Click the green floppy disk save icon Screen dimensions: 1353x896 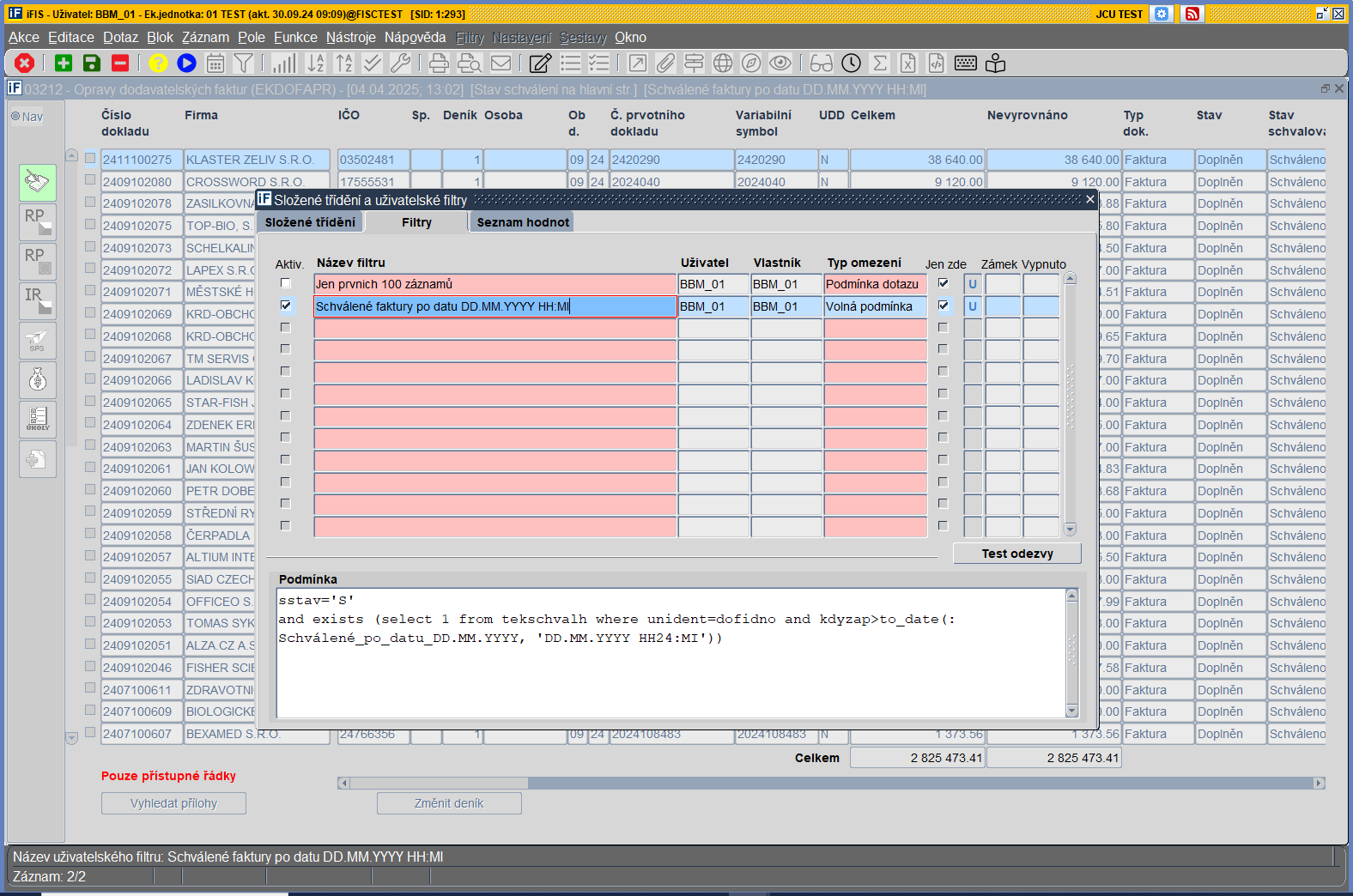(92, 63)
